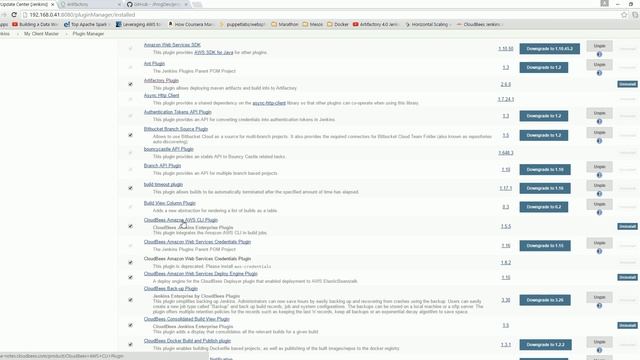
Task: Open the CloudBees Jenkins bookmark
Action: tap(479, 24)
